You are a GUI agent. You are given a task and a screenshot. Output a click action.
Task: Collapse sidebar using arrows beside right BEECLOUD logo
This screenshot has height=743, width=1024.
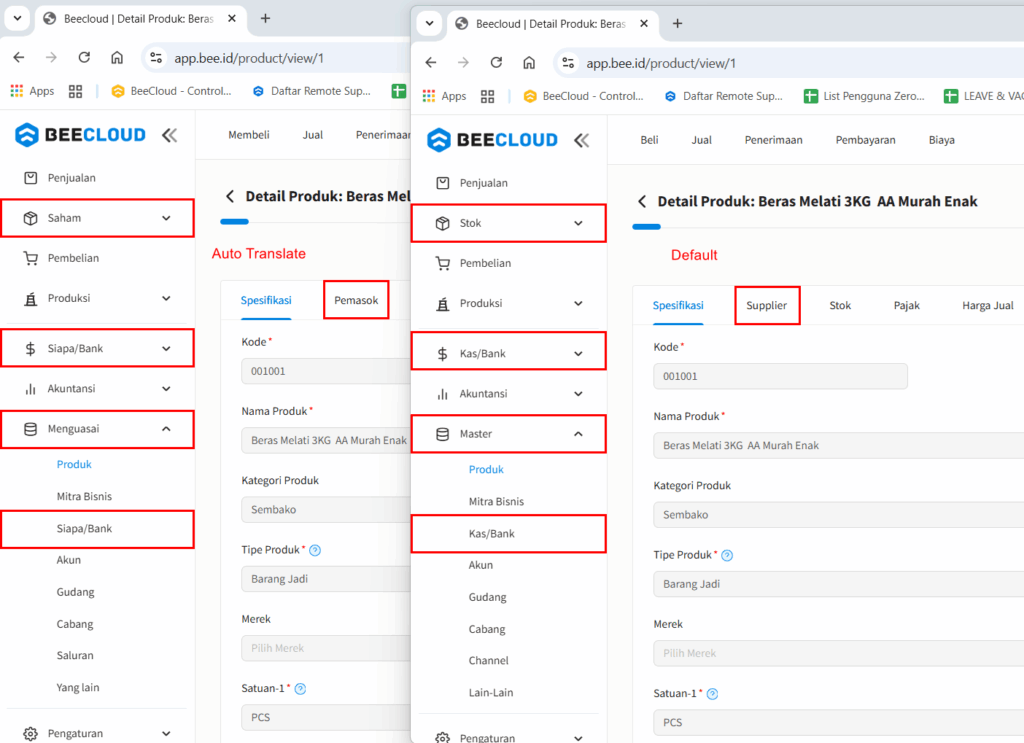click(581, 140)
